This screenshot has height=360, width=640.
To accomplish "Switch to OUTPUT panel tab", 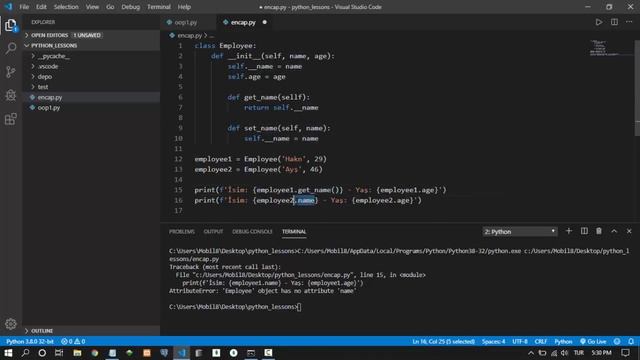I will click(x=213, y=231).
